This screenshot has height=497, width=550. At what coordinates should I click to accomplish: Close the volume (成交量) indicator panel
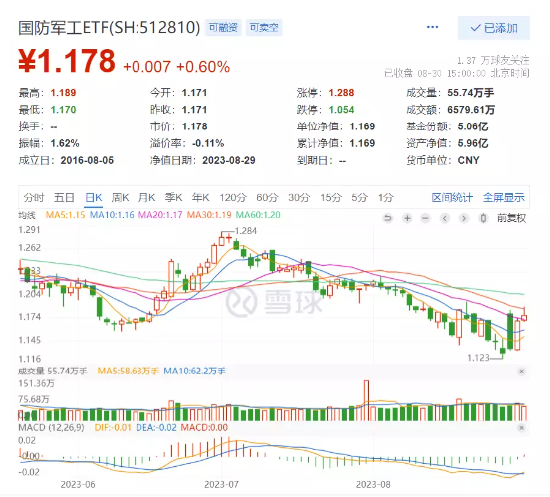click(x=522, y=371)
